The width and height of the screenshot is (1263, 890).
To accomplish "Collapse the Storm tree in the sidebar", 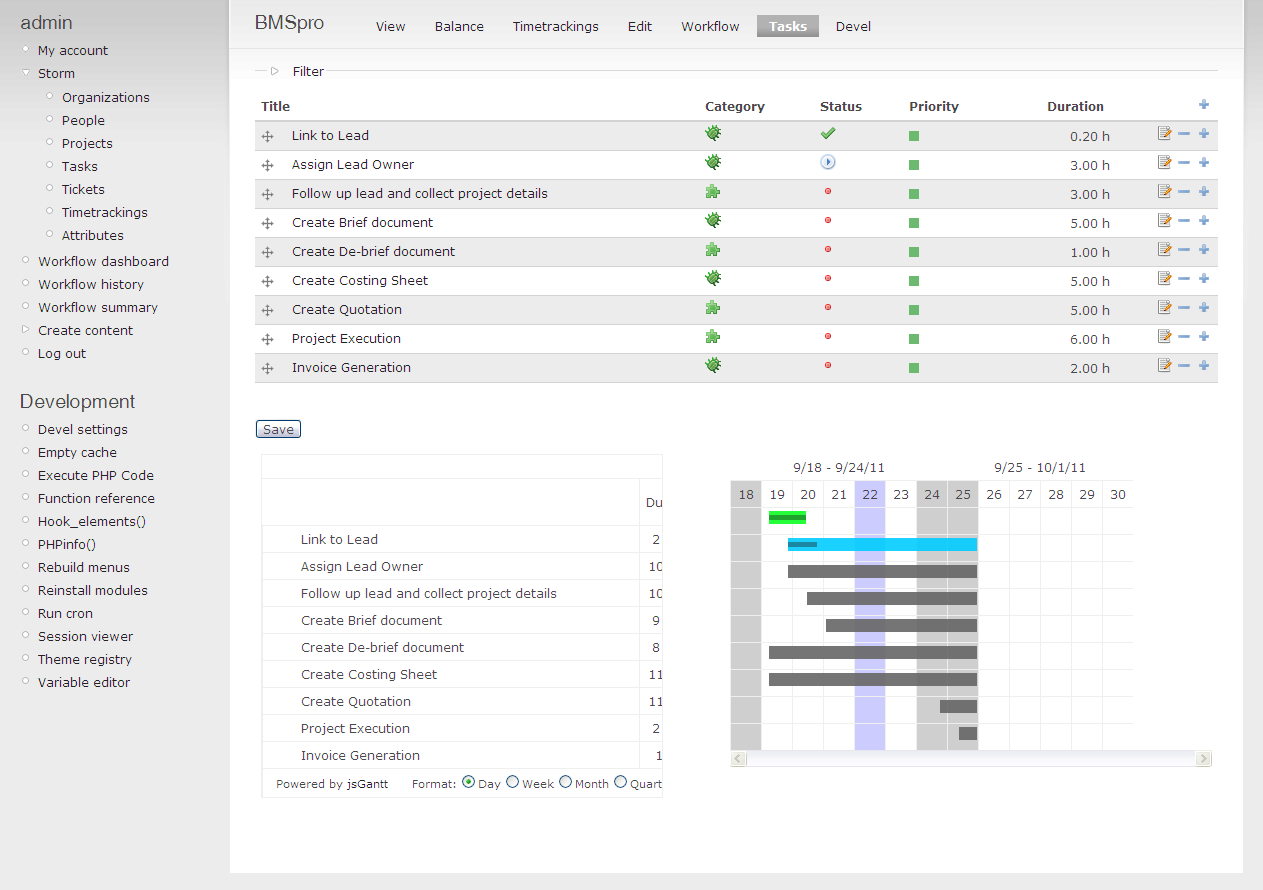I will point(25,73).
